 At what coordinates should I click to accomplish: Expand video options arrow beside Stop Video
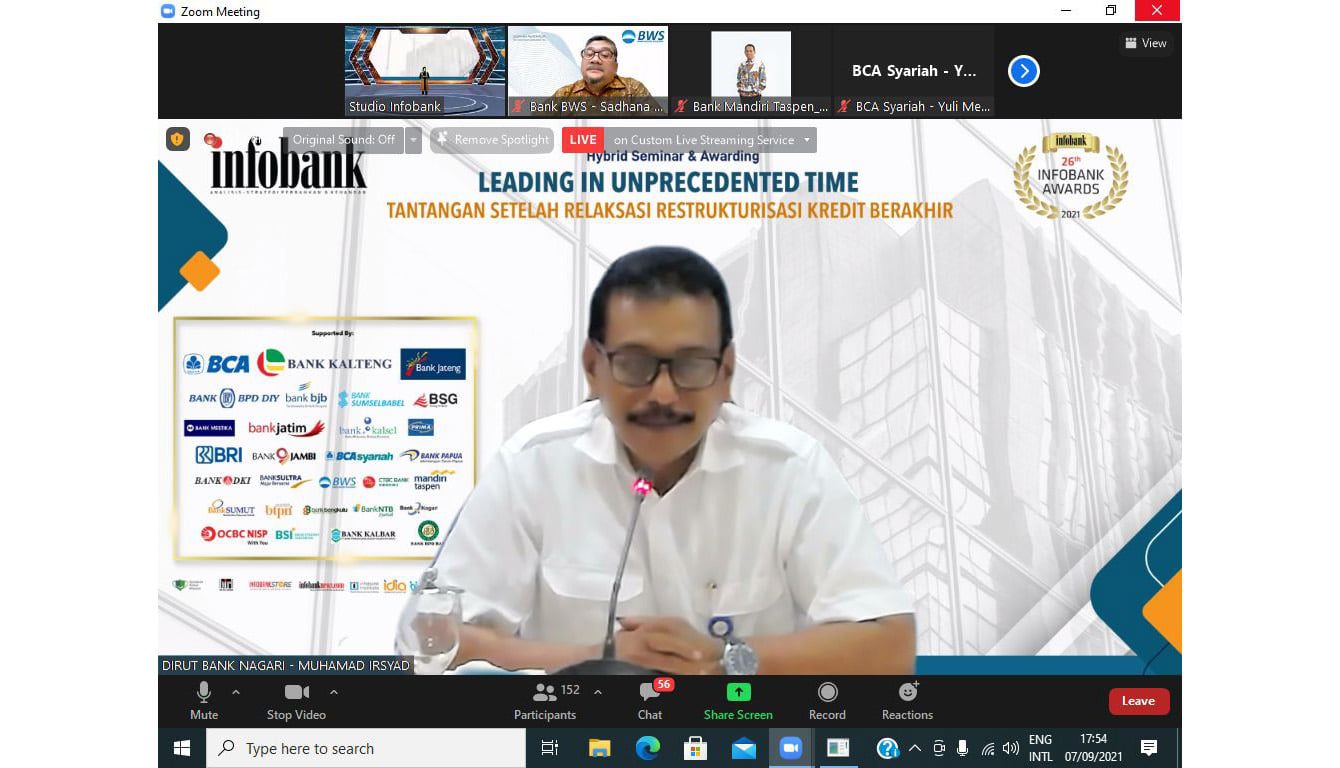334,692
